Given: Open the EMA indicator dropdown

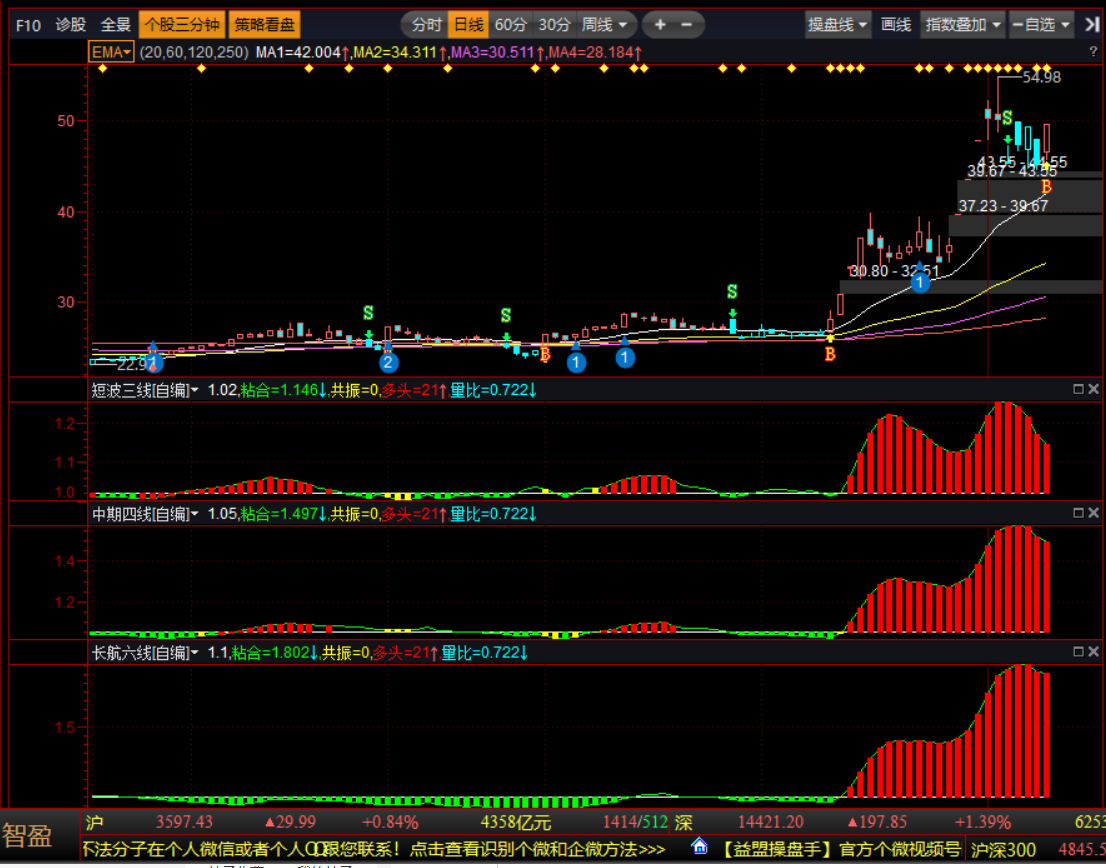Looking at the screenshot, I should point(111,52).
